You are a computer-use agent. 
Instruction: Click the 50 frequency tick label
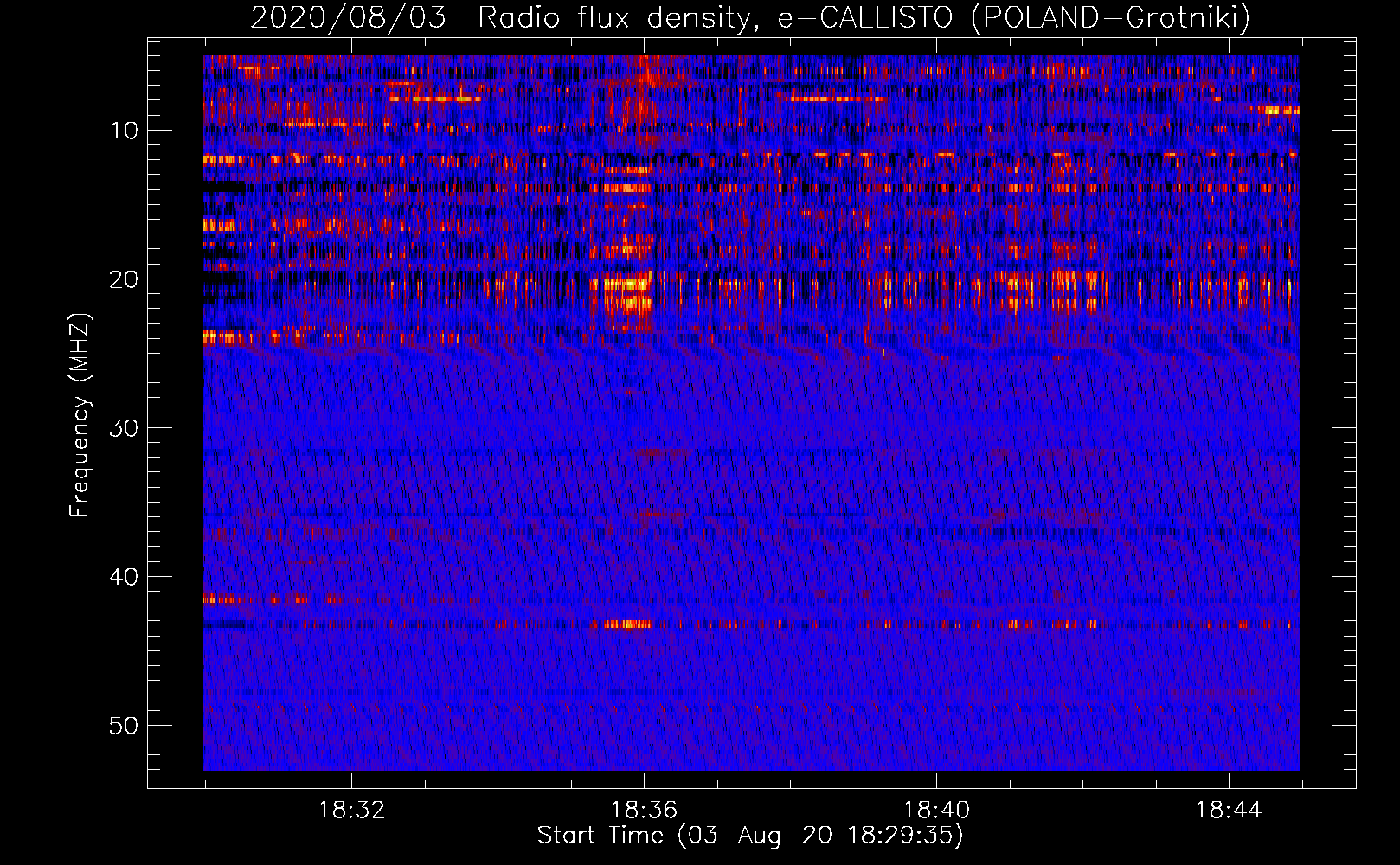(125, 726)
